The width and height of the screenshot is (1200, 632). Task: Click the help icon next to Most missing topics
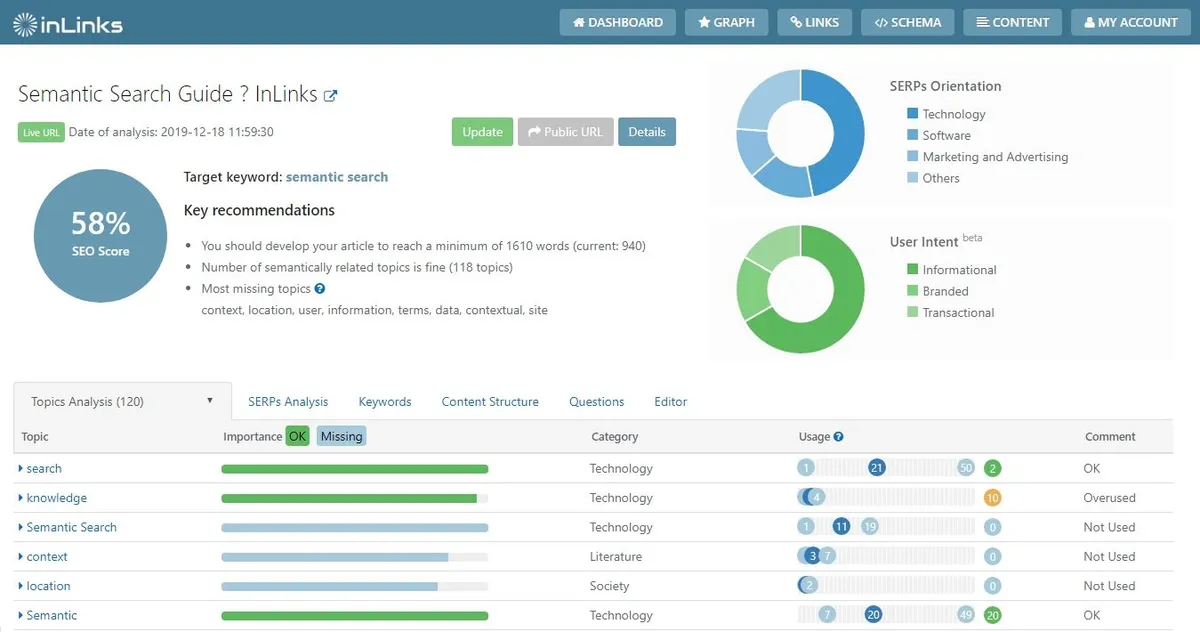tap(320, 288)
